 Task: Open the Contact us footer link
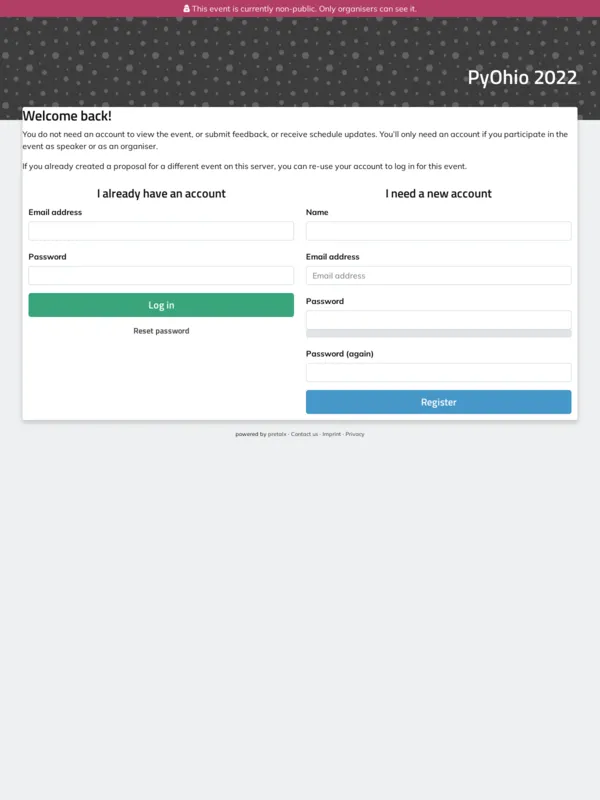click(304, 434)
